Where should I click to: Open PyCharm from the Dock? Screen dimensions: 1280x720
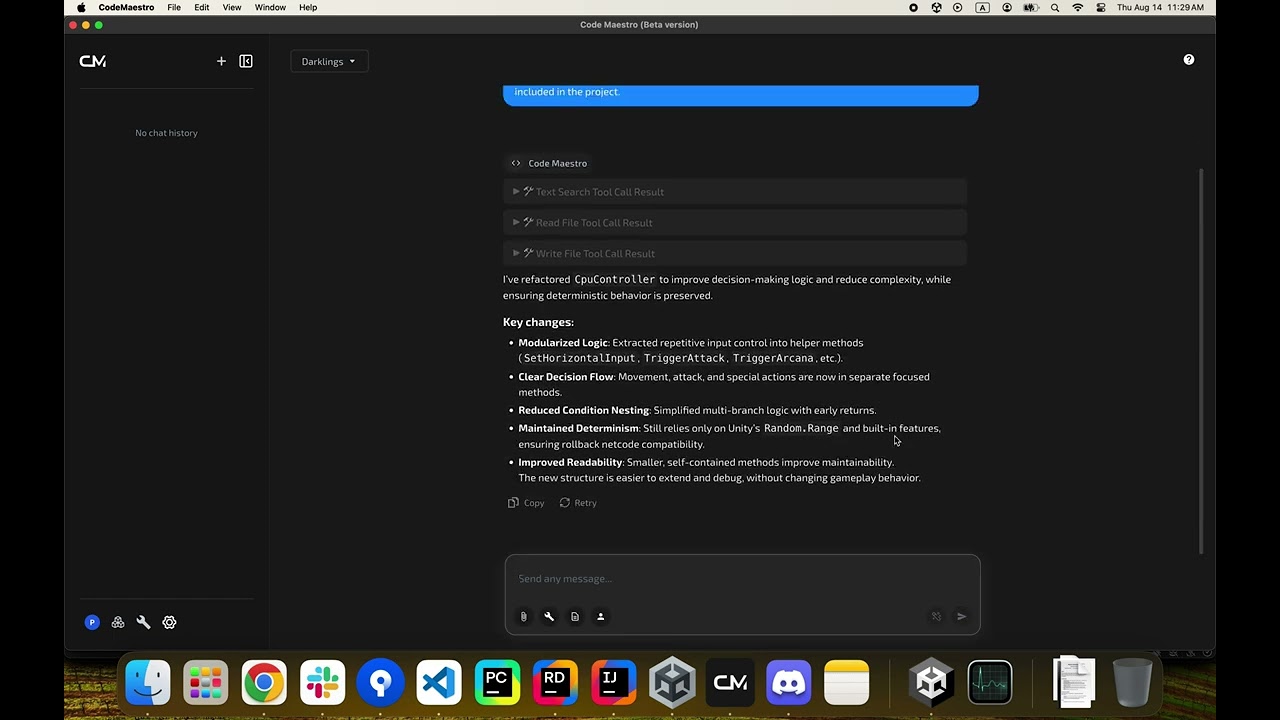[x=497, y=683]
